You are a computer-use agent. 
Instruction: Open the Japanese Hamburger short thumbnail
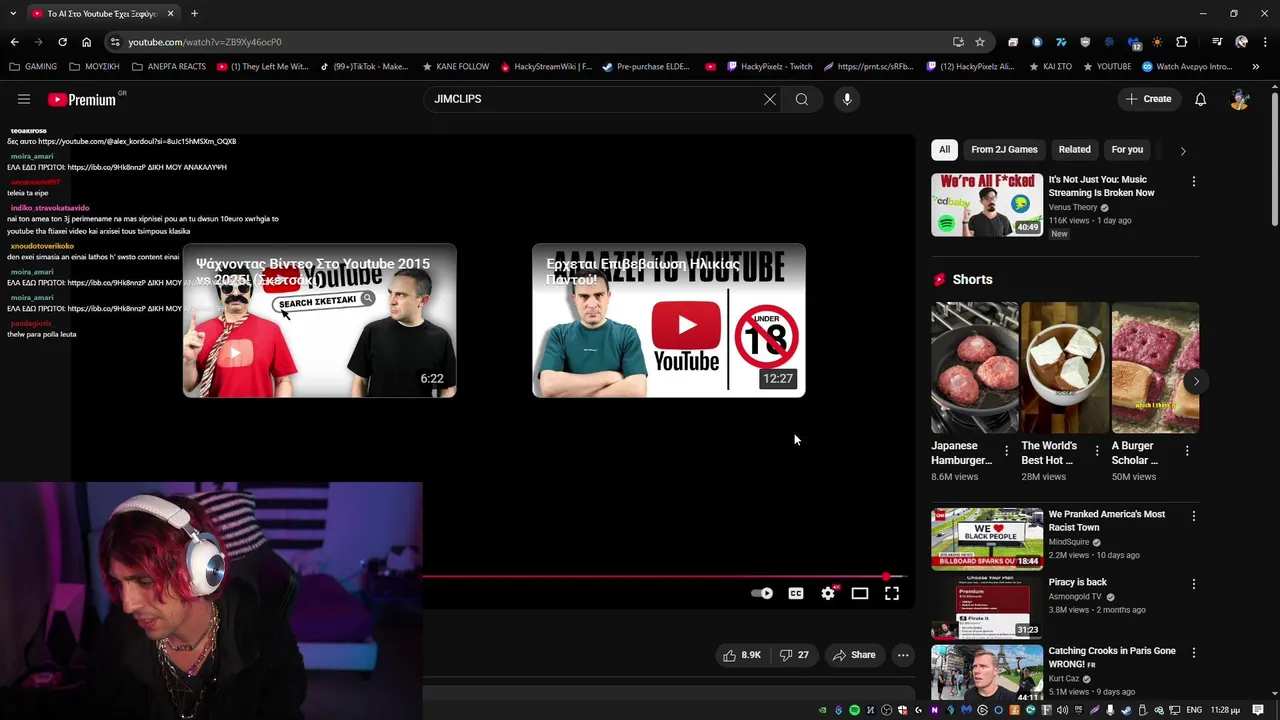975,367
